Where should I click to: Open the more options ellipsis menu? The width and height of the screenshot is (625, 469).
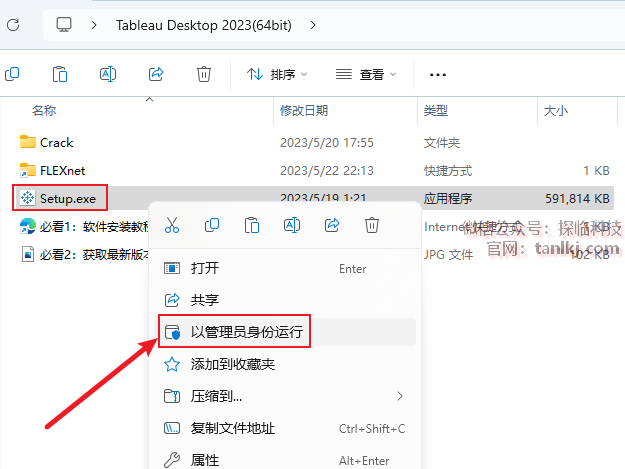[438, 75]
